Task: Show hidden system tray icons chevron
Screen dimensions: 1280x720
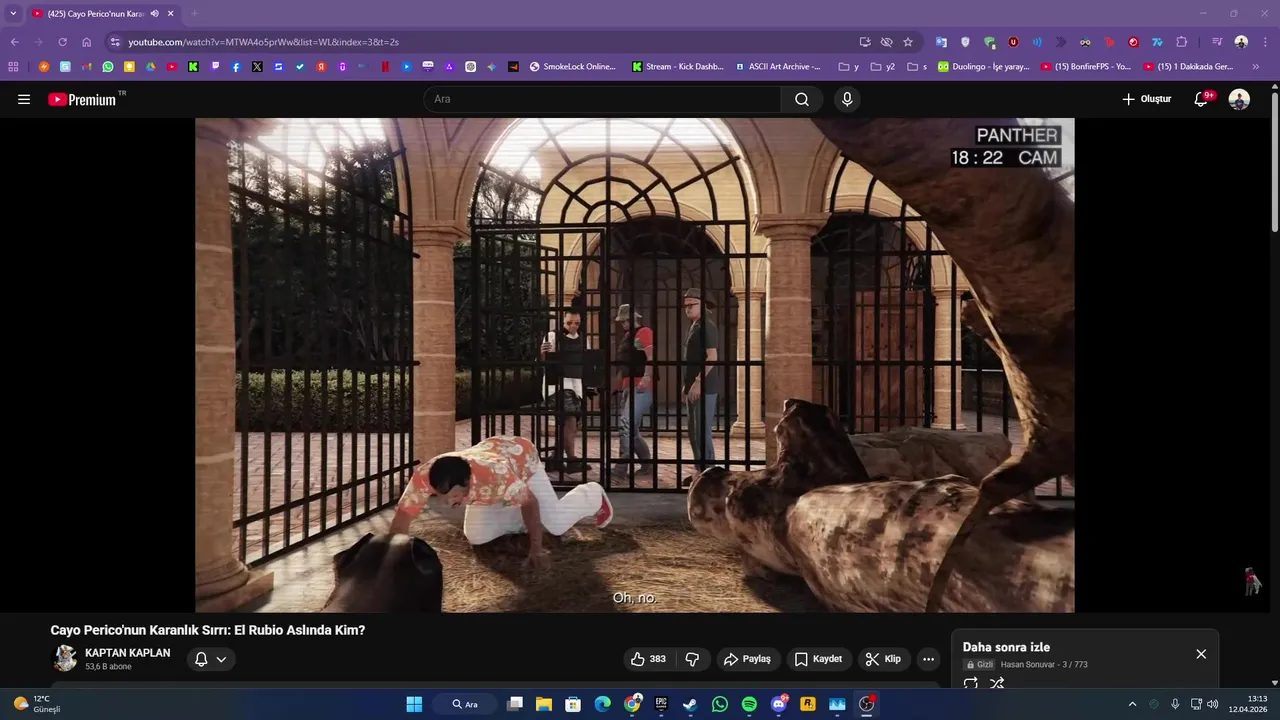Action: (1132, 704)
